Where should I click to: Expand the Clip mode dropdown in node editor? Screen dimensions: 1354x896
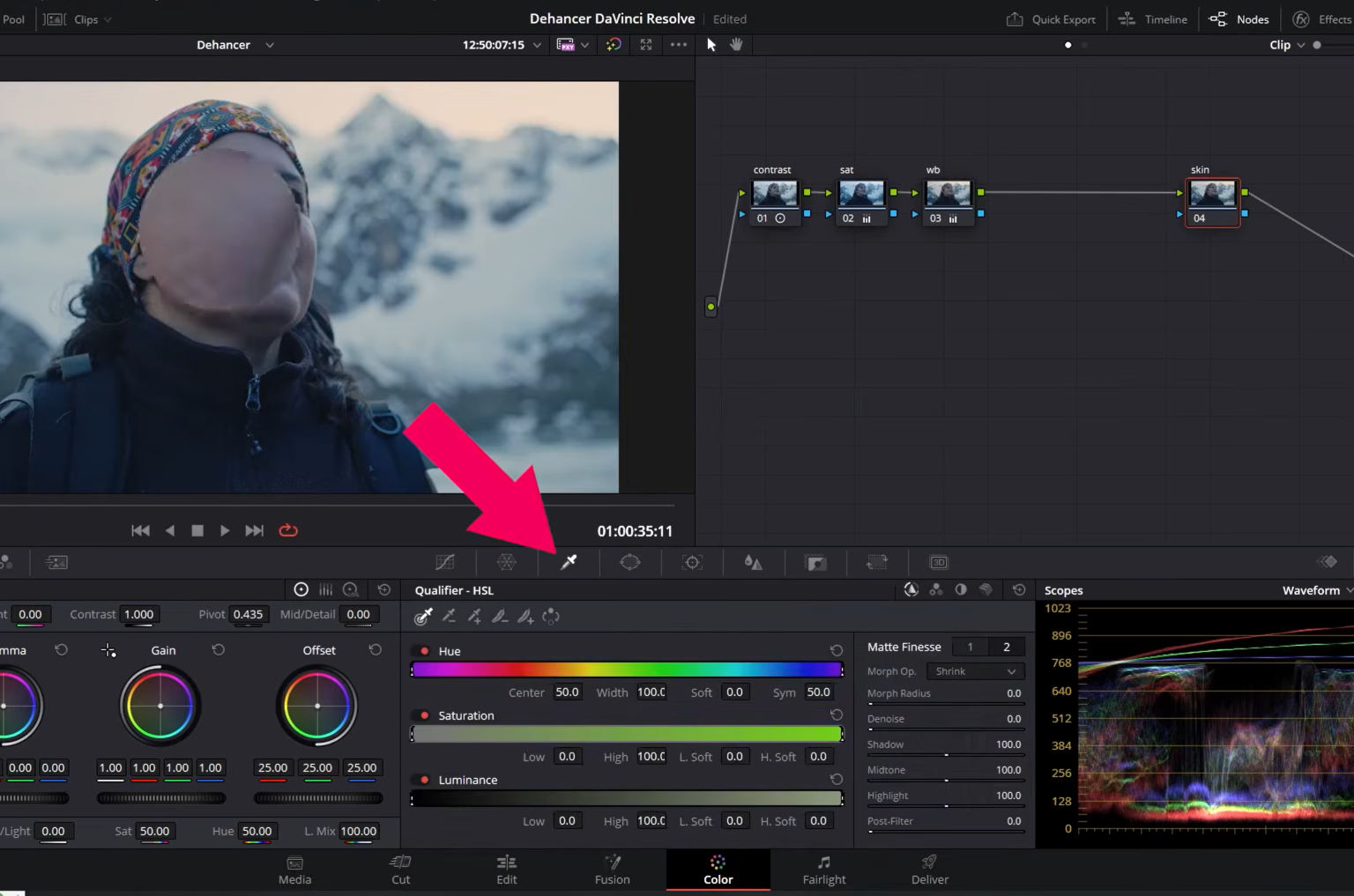tap(1287, 45)
